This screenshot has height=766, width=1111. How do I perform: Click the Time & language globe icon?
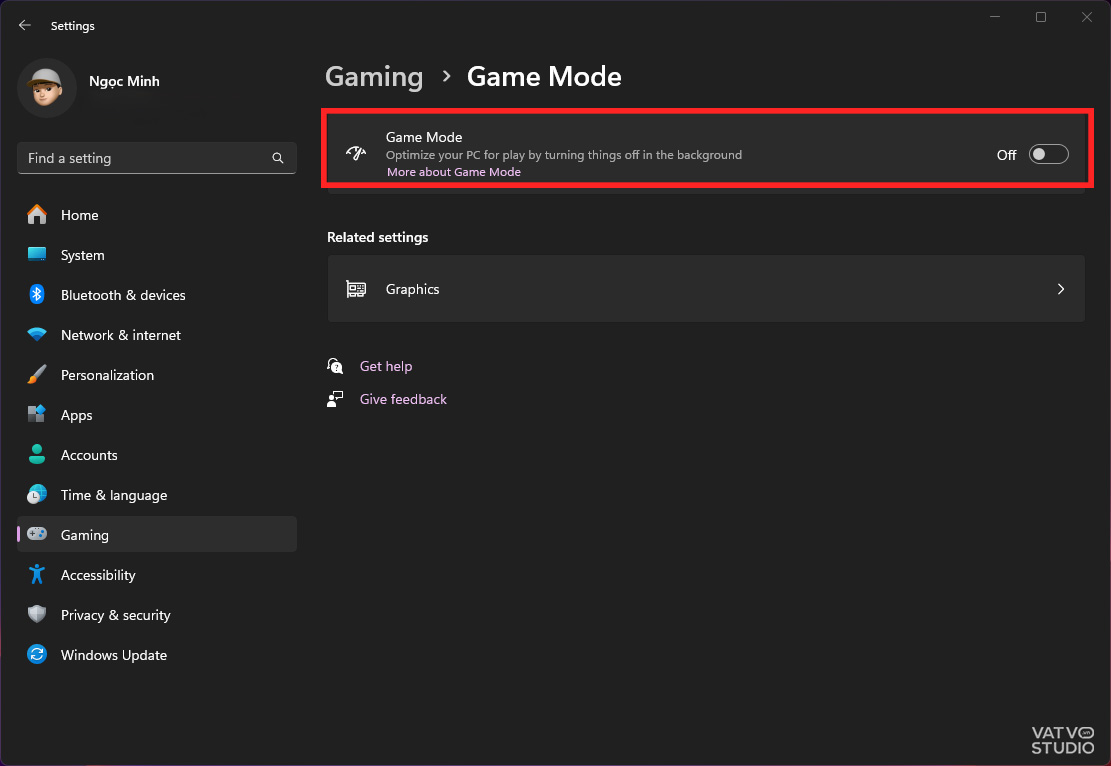pyautogui.click(x=37, y=494)
